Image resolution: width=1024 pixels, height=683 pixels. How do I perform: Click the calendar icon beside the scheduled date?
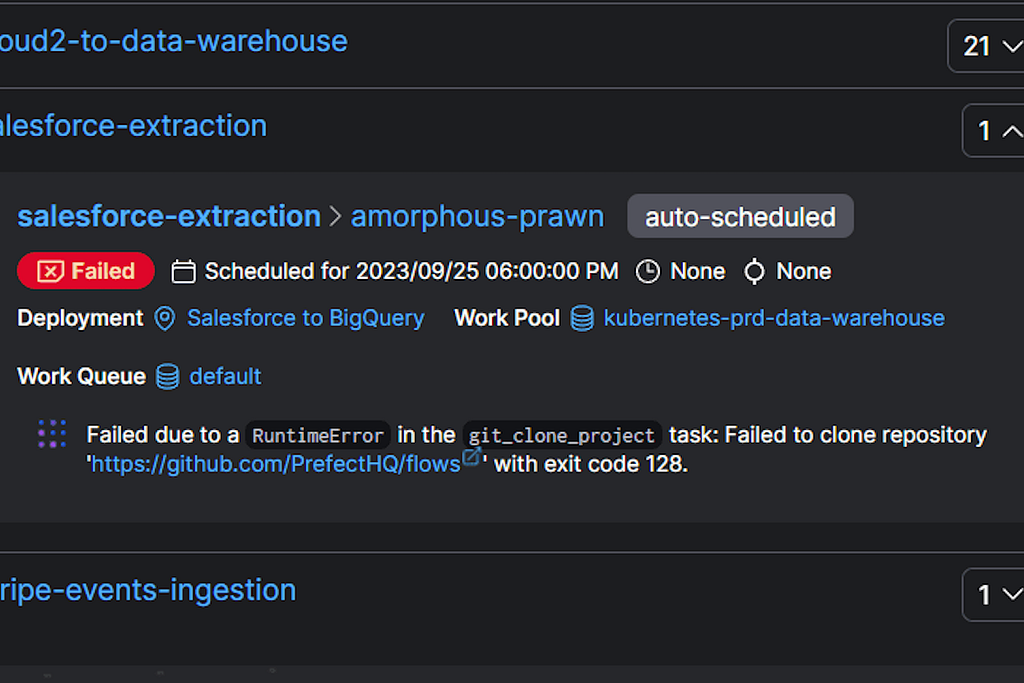184,272
